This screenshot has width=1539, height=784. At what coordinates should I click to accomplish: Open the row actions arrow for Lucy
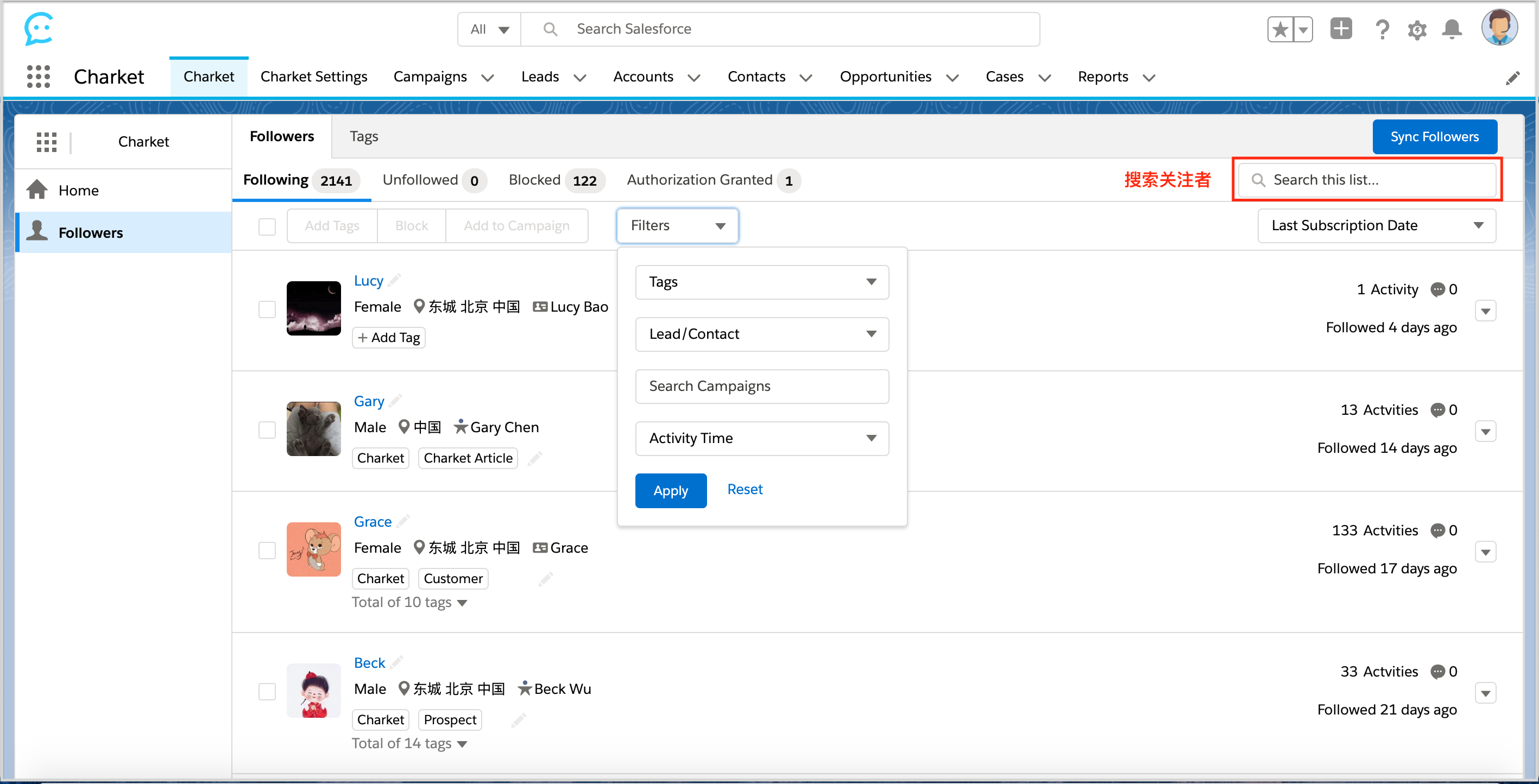click(1485, 311)
